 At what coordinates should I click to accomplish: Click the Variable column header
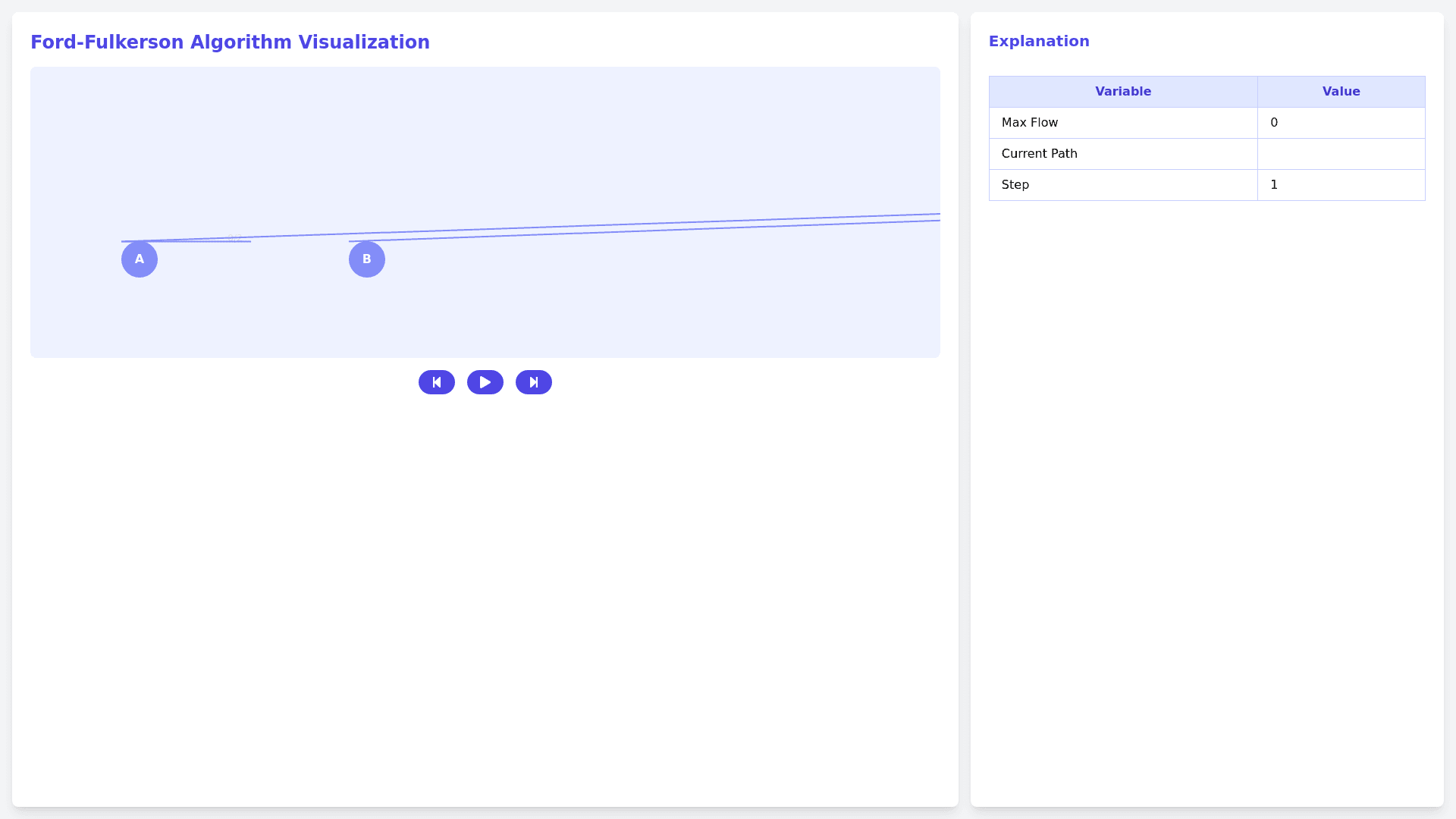pos(1123,92)
